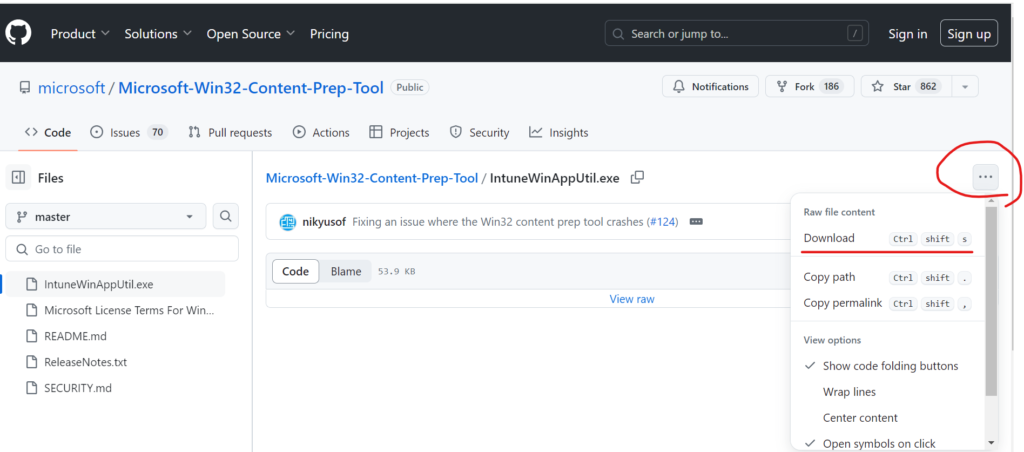1024x452 pixels.
Task: Click the three-dot more file actions button
Action: pos(985,177)
